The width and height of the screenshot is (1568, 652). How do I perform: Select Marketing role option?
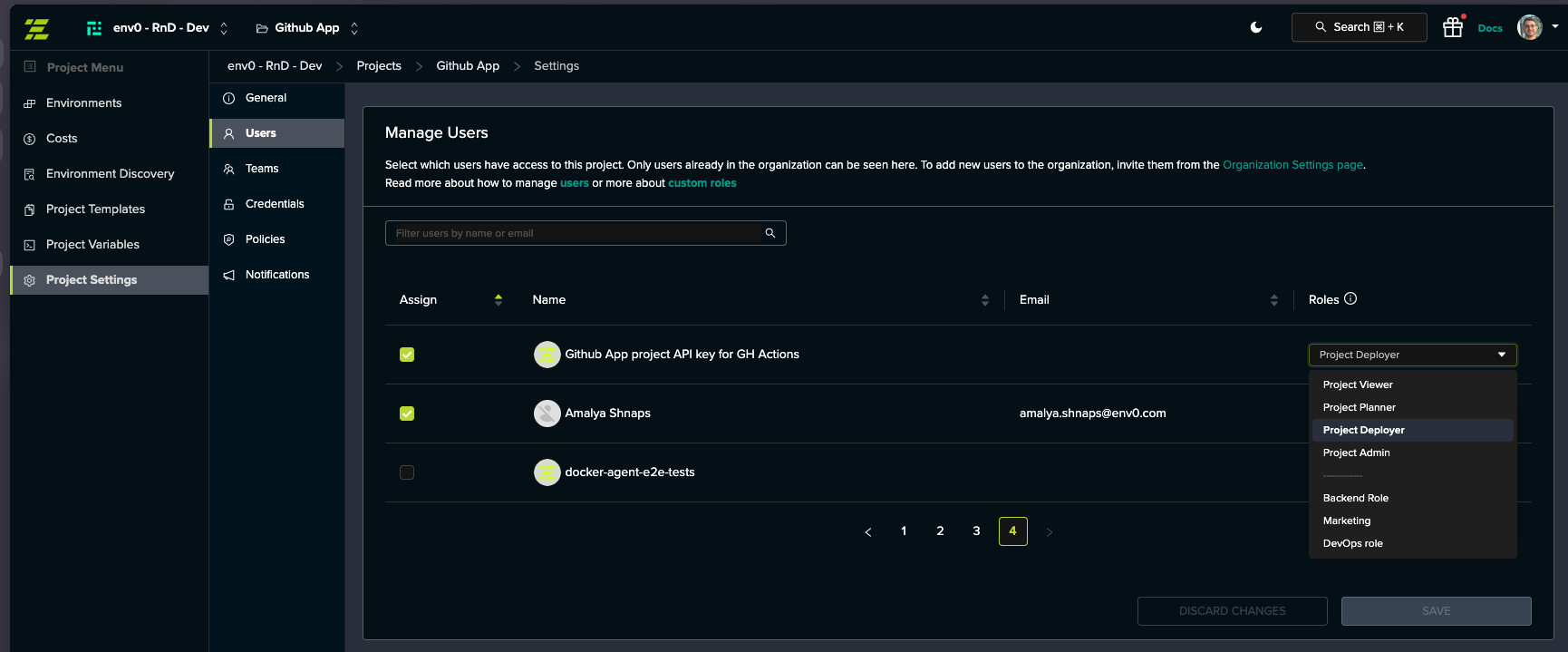[x=1412, y=521]
